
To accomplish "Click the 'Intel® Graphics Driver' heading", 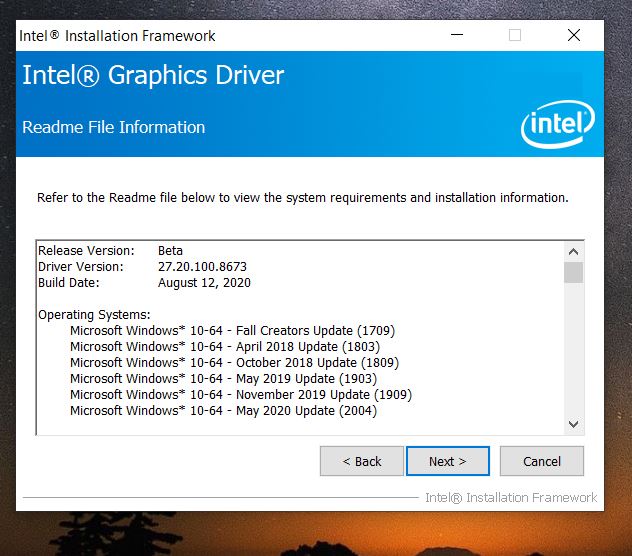I will tap(153, 75).
